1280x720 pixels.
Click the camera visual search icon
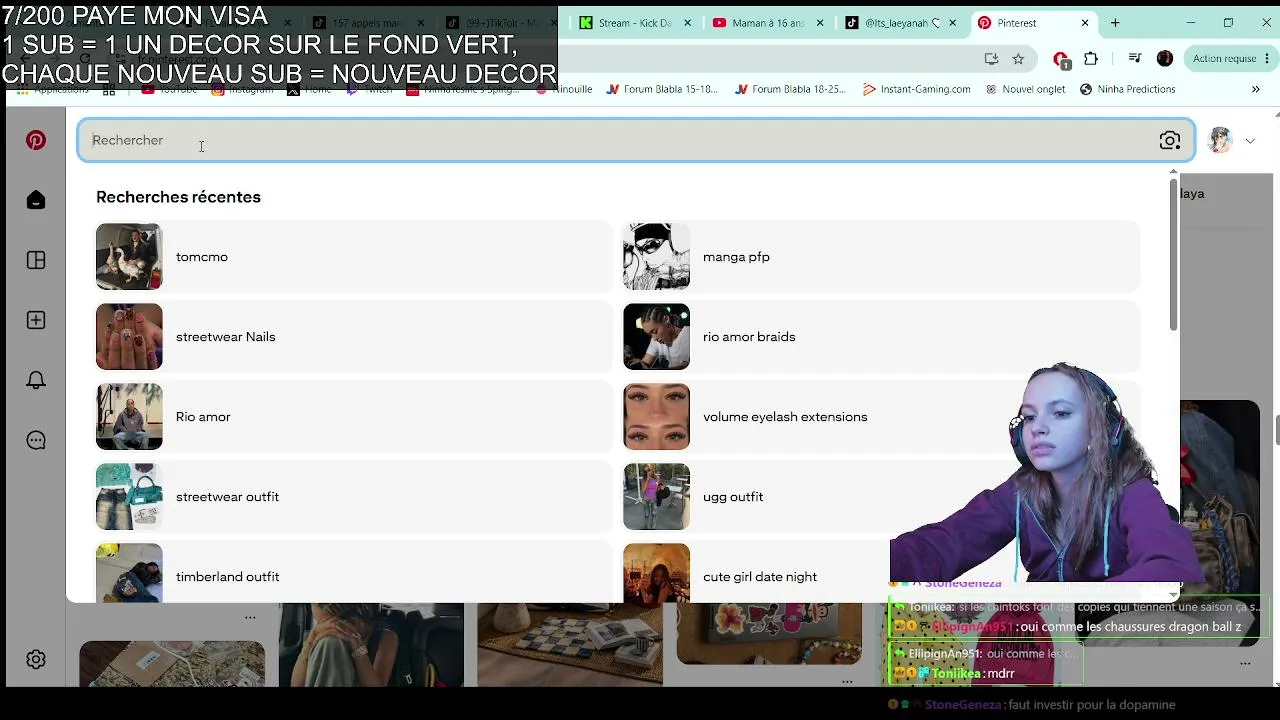1170,140
